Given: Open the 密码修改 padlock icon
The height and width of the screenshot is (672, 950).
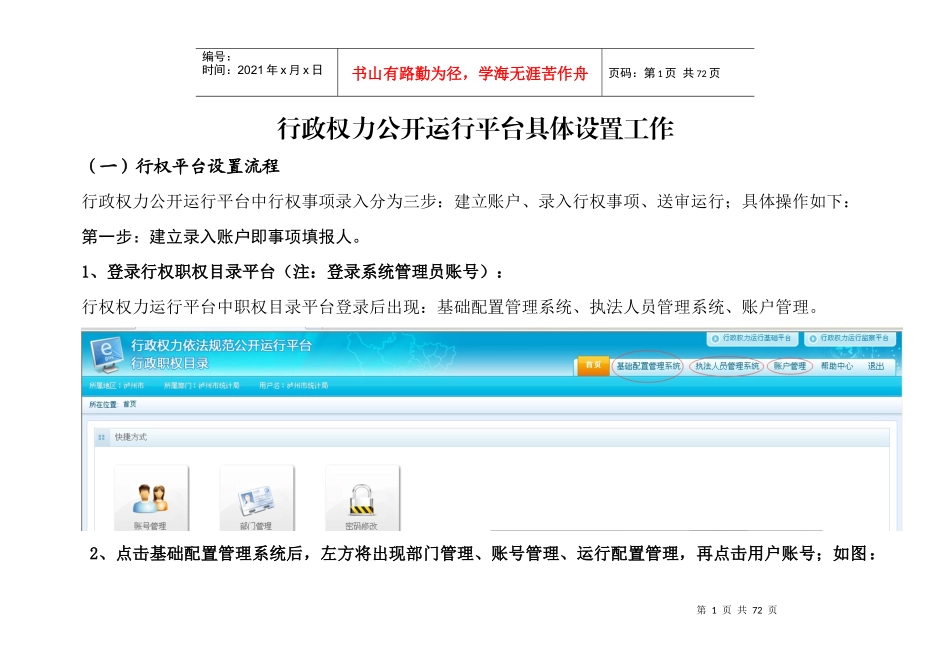Looking at the screenshot, I should (362, 498).
